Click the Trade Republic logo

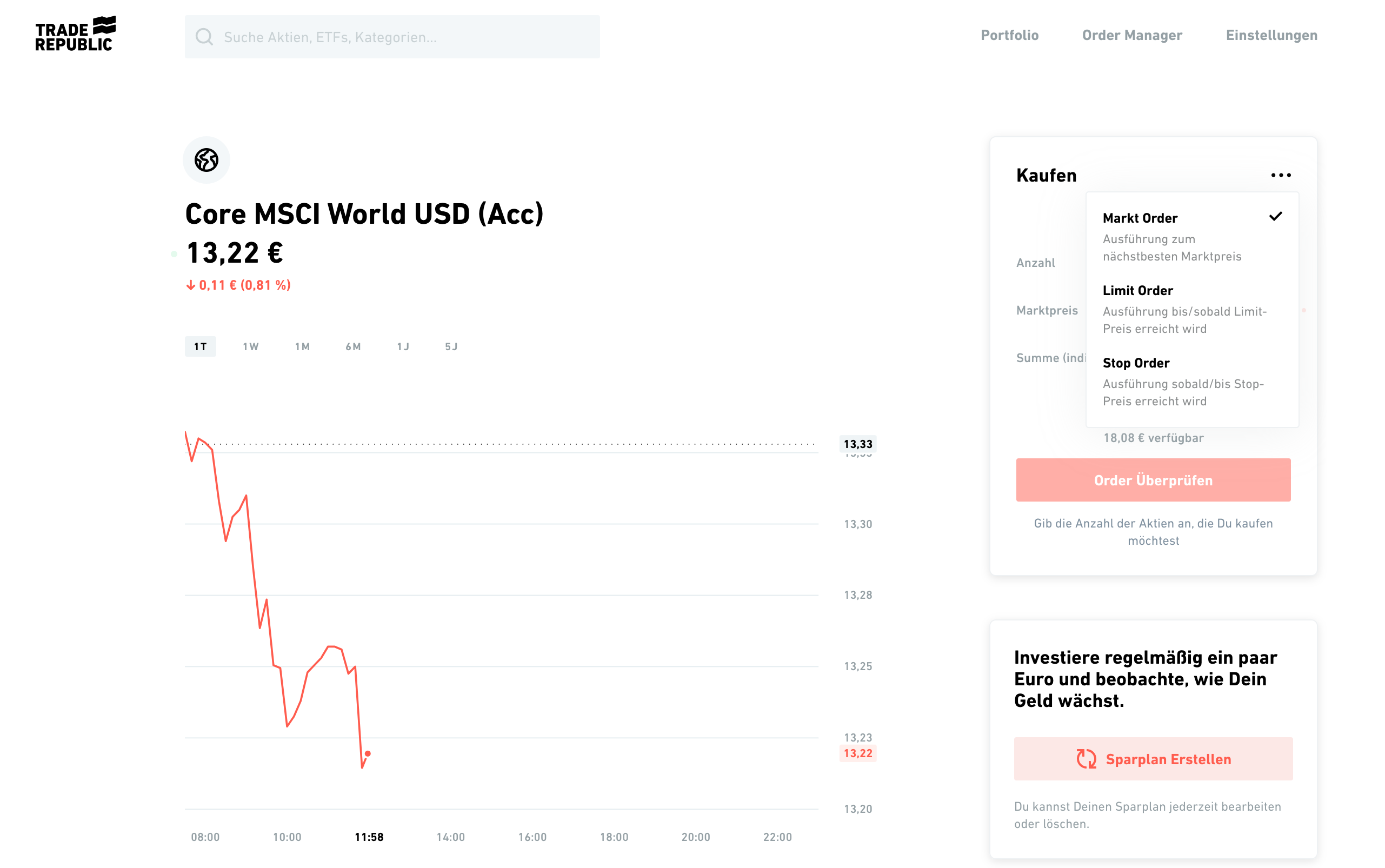pos(75,35)
